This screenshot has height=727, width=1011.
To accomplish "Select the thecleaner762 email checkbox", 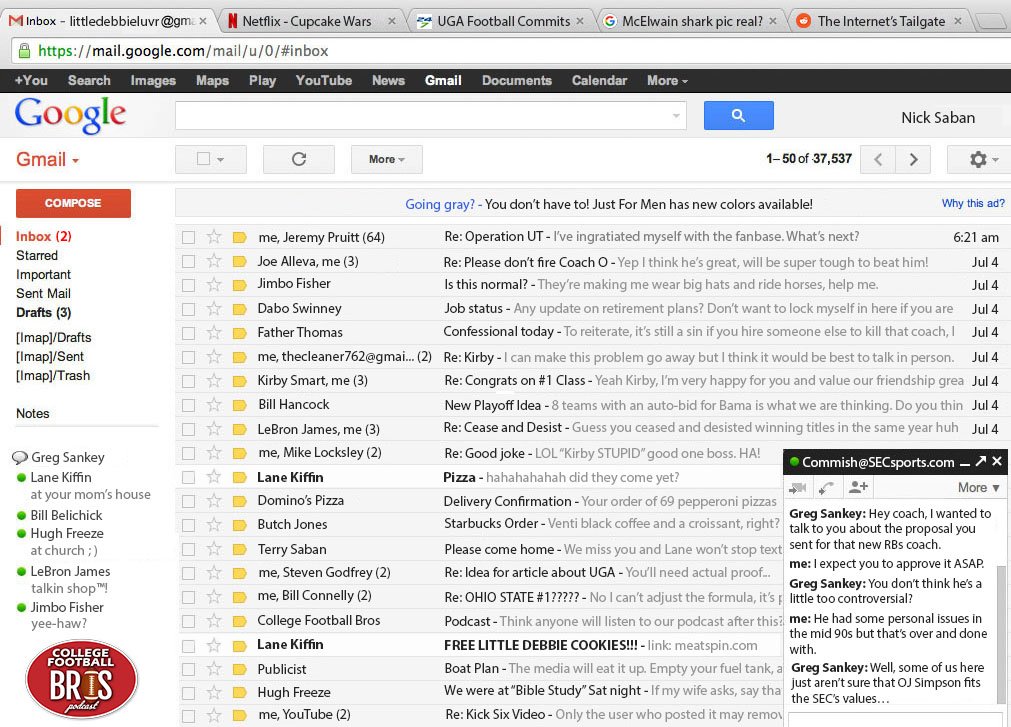I will point(188,357).
